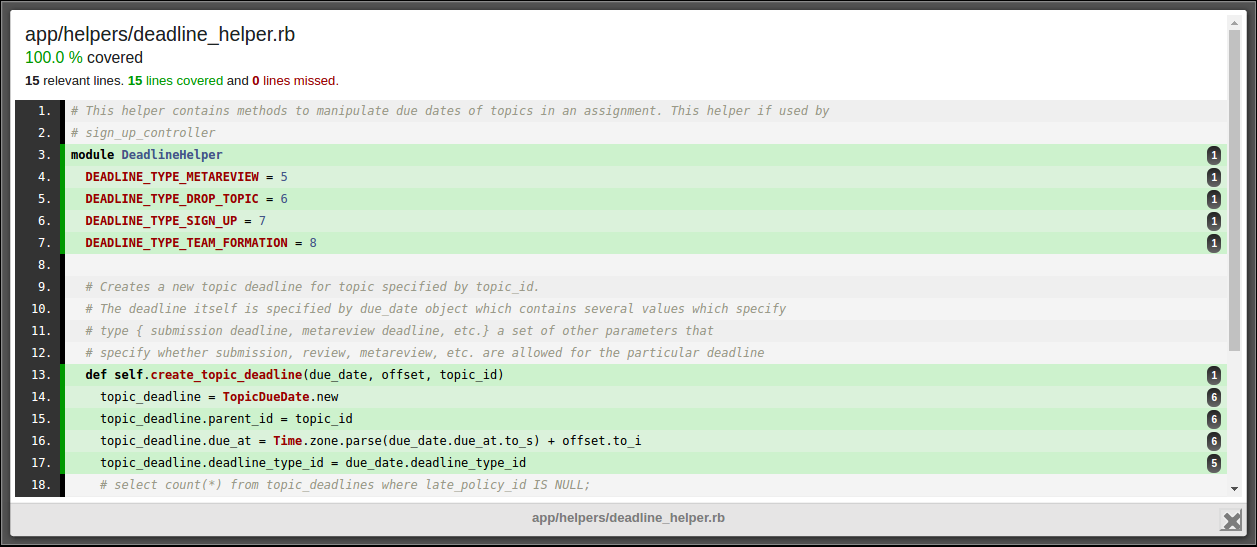Click hit count badge 6 on line 16
The width and height of the screenshot is (1257, 547).
tap(1214, 441)
